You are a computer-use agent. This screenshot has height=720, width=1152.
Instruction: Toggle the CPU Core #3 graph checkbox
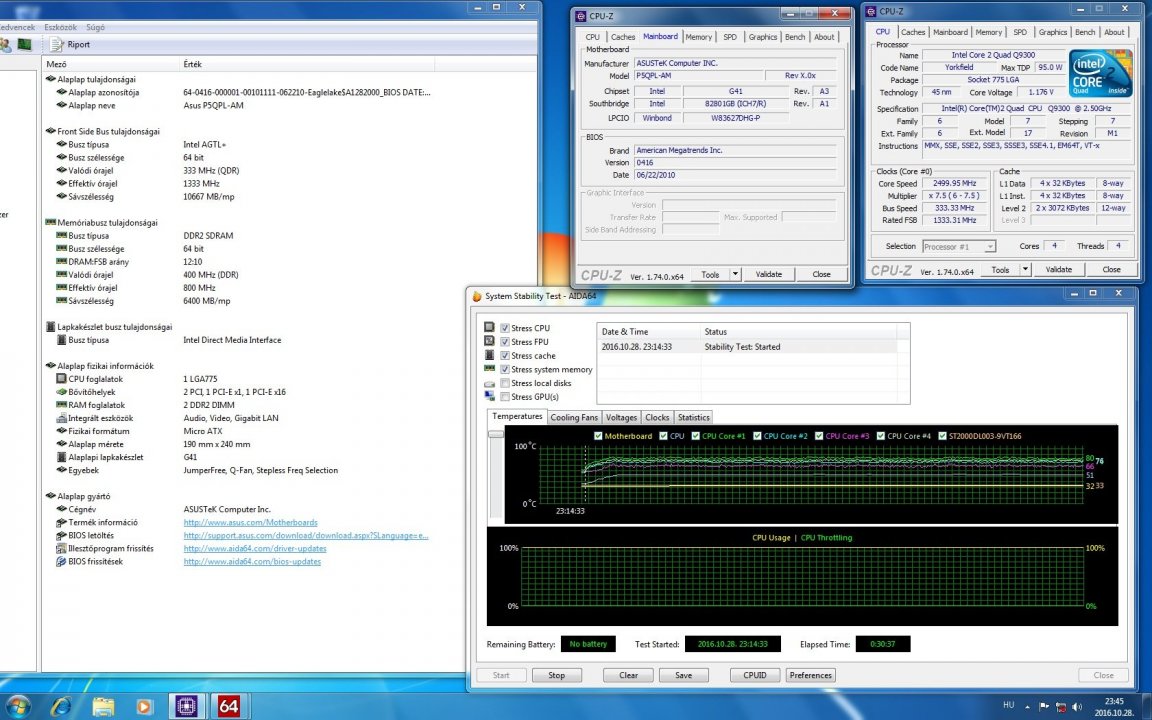click(818, 436)
